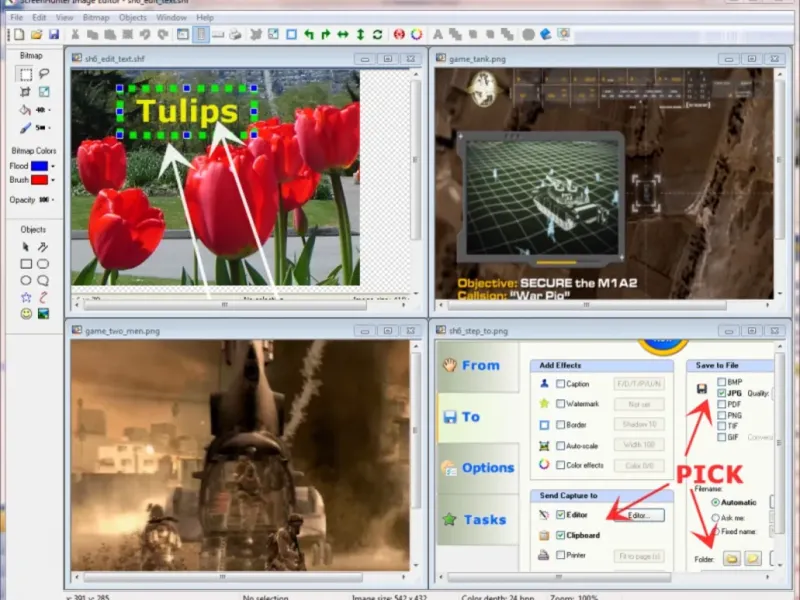Image resolution: width=800 pixels, height=600 pixels.
Task: Expand the Brush color dropdown arrow
Action: 53,180
